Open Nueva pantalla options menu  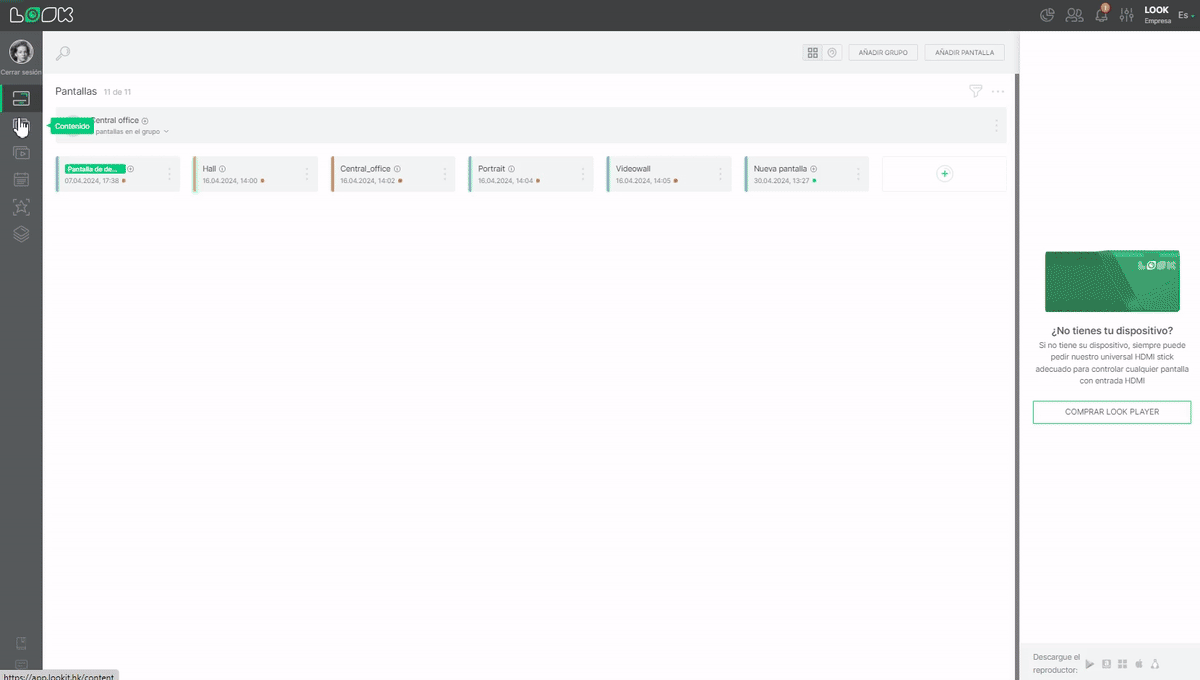[858, 174]
